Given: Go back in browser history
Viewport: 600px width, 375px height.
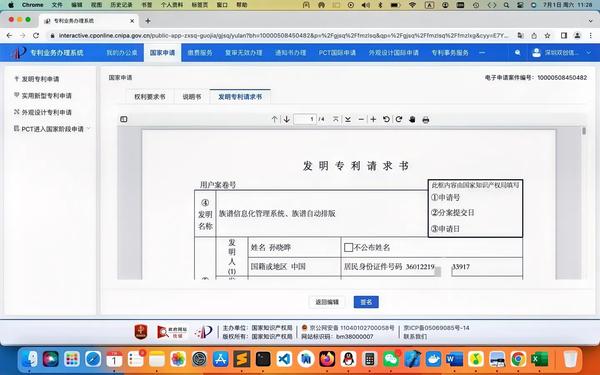Looking at the screenshot, I should pos(10,36).
